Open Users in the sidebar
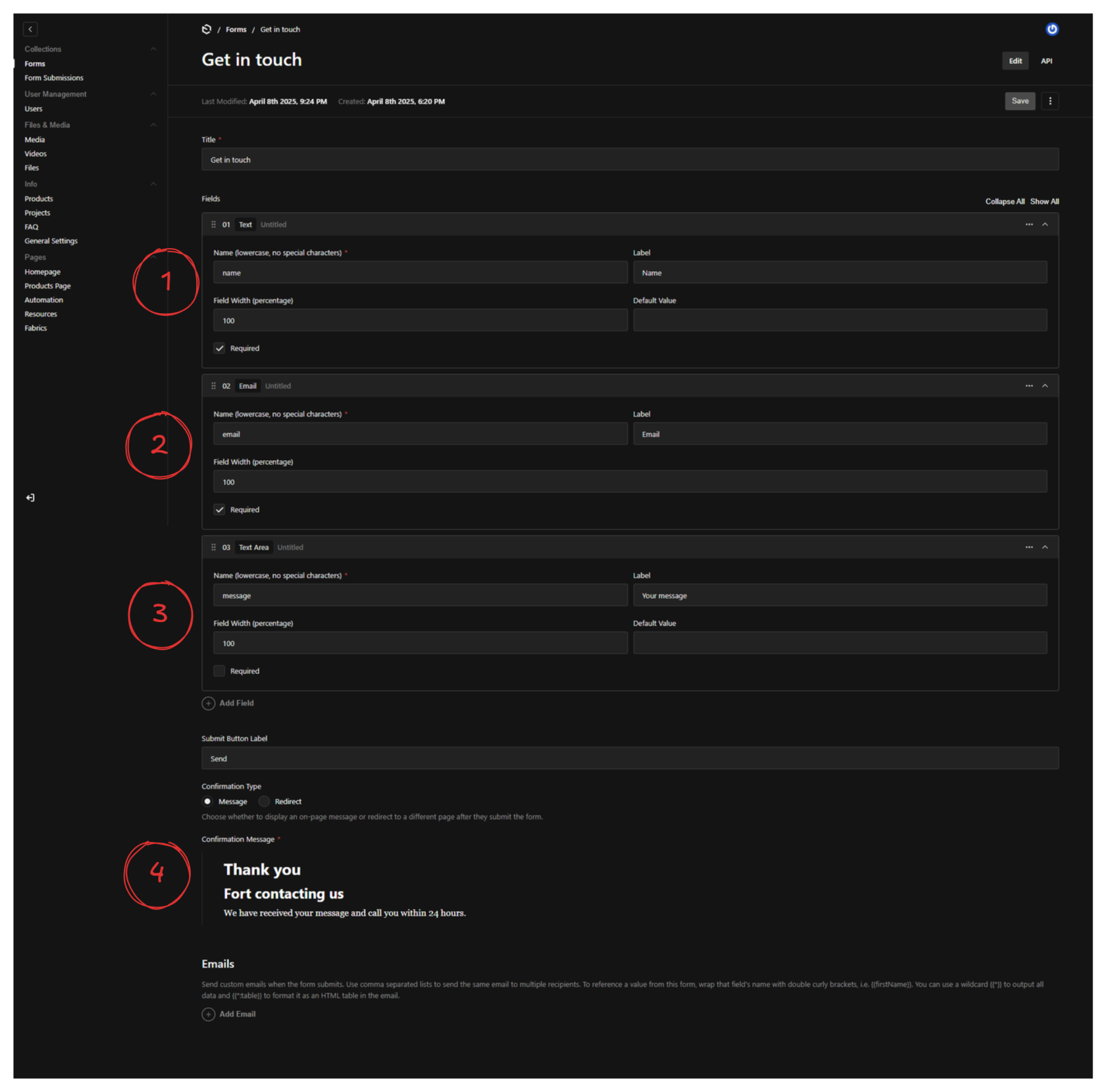The height and width of the screenshot is (1092, 1106). 34,109
